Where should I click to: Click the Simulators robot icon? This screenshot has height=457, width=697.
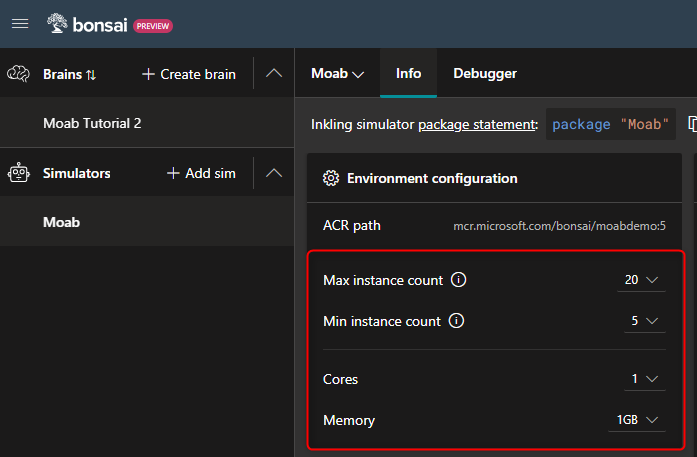[19, 173]
